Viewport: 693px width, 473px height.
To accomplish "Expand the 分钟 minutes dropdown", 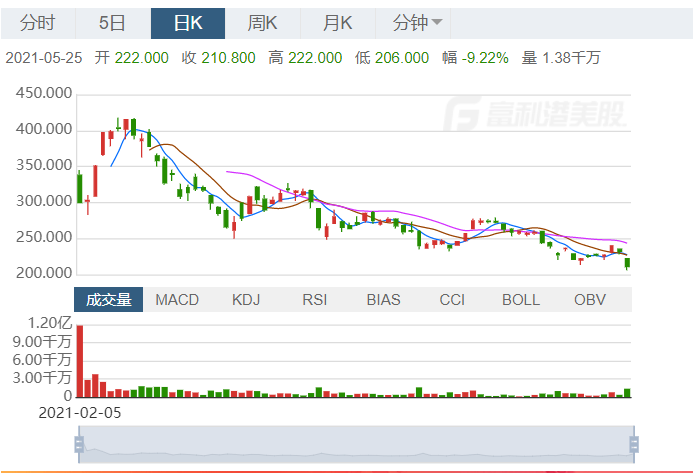I will click(x=418, y=23).
